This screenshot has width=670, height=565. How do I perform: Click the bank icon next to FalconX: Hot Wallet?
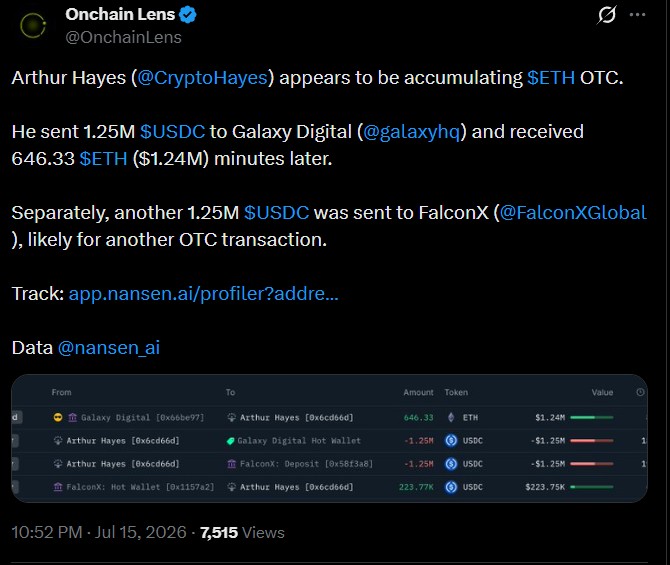(58, 487)
